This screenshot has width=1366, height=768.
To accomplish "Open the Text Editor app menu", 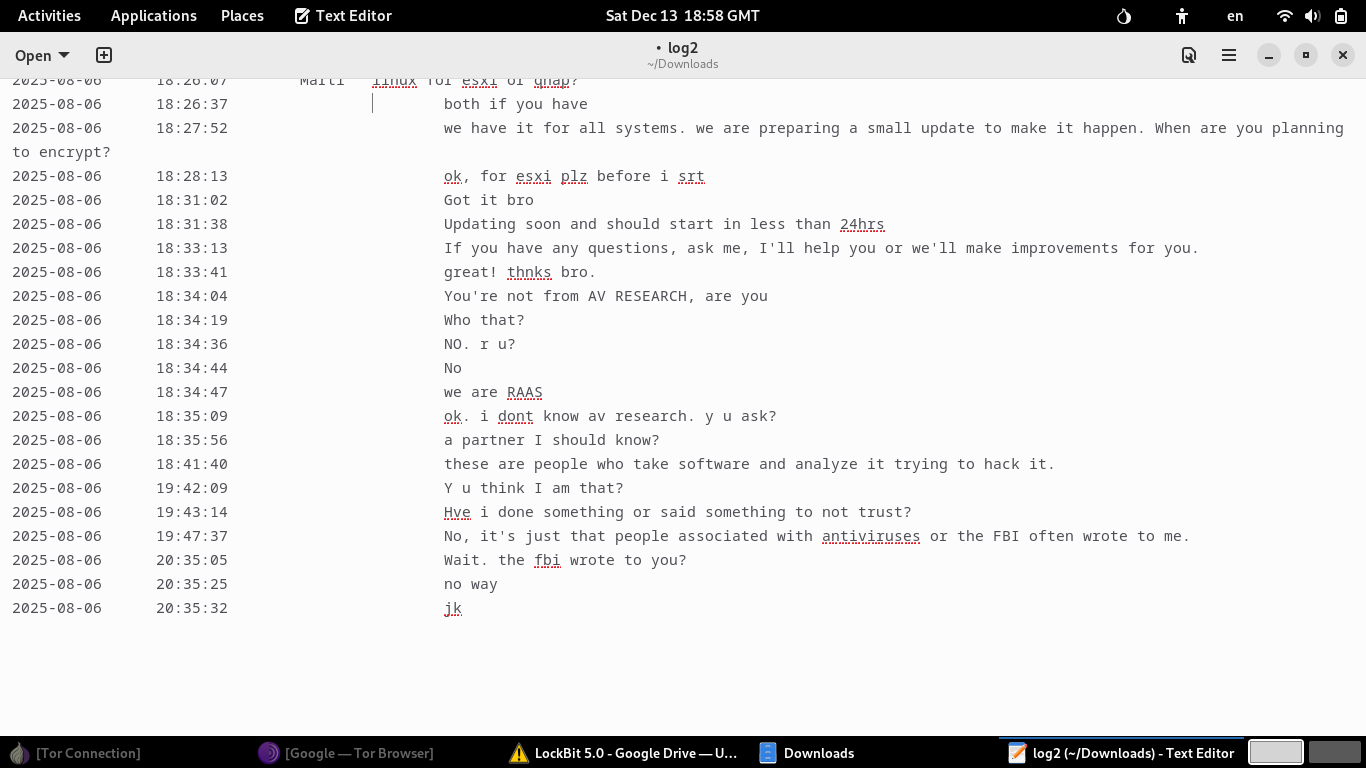I will coord(342,15).
